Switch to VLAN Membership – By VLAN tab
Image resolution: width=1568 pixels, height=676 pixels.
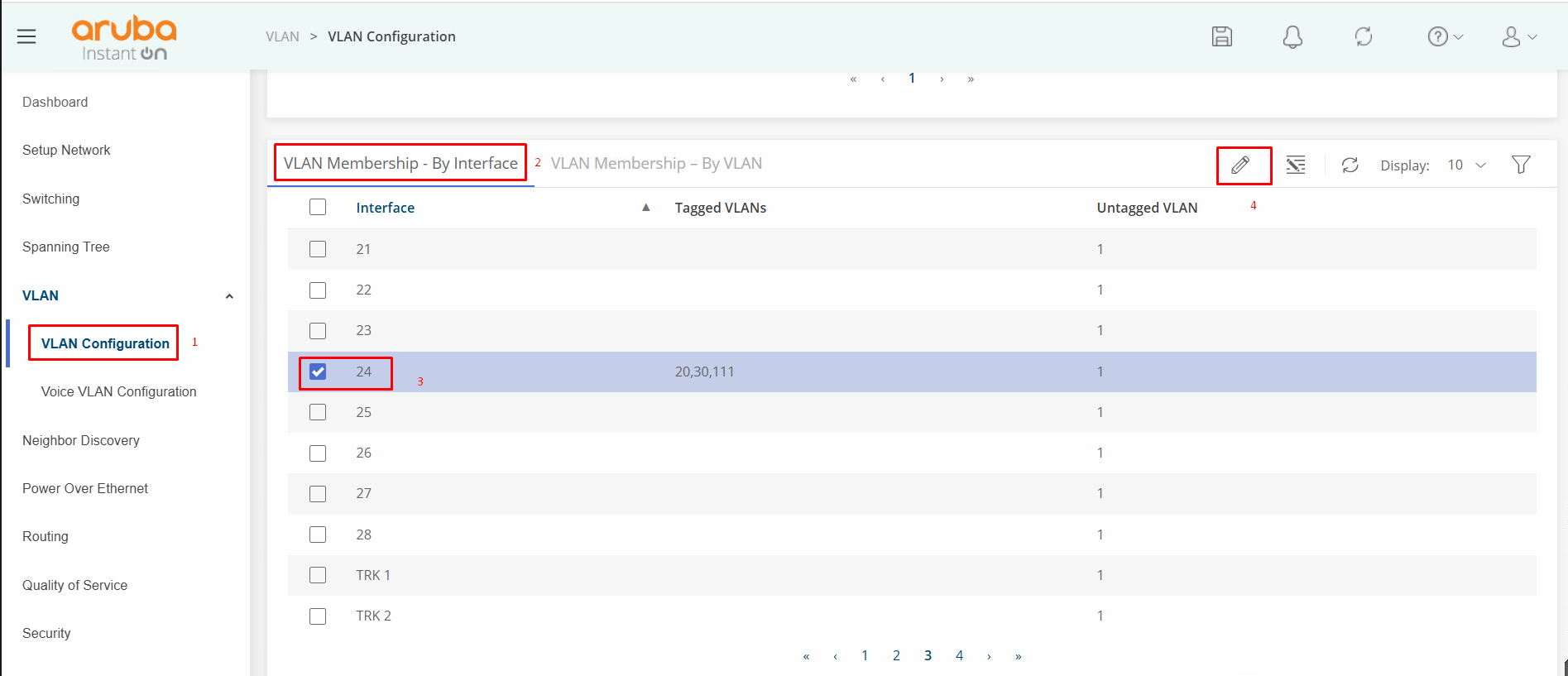click(x=656, y=164)
